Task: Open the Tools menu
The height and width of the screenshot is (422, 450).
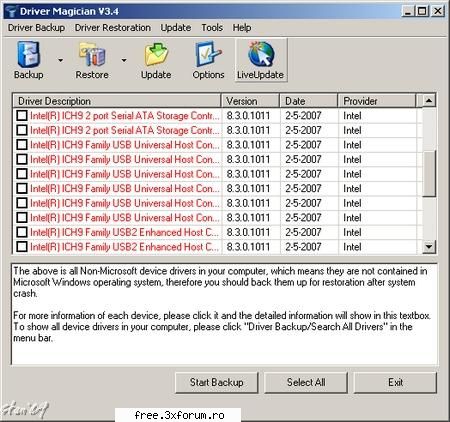Action: click(x=212, y=28)
